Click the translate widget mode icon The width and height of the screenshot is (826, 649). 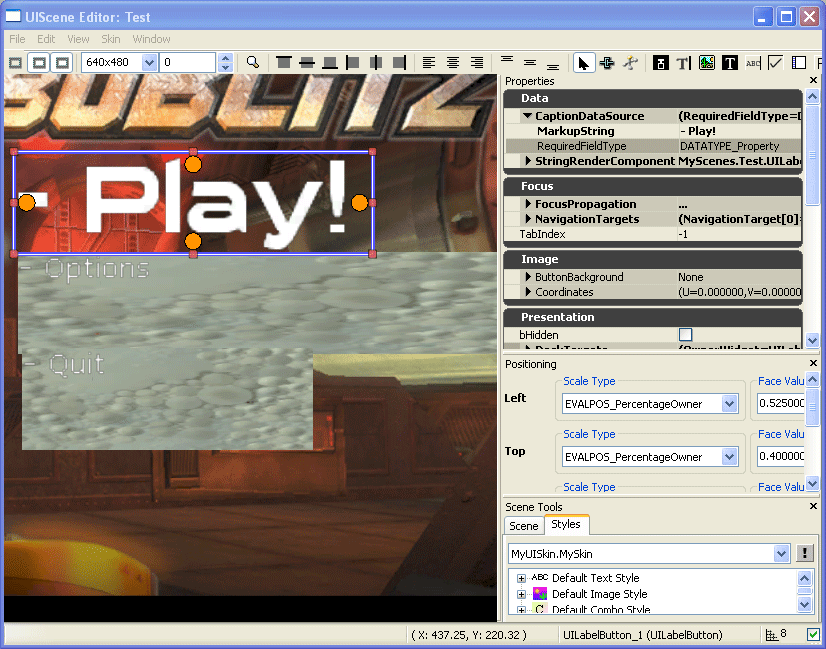point(608,62)
